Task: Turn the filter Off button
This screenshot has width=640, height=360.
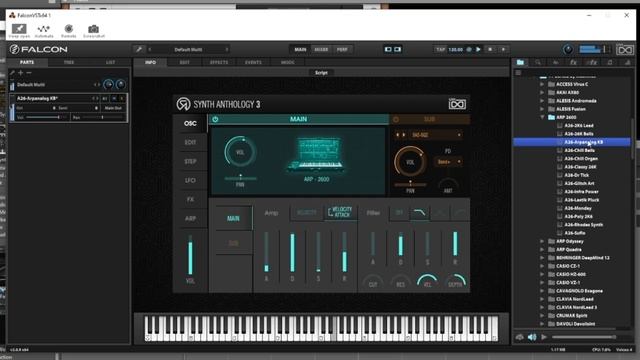Action: click(x=399, y=213)
